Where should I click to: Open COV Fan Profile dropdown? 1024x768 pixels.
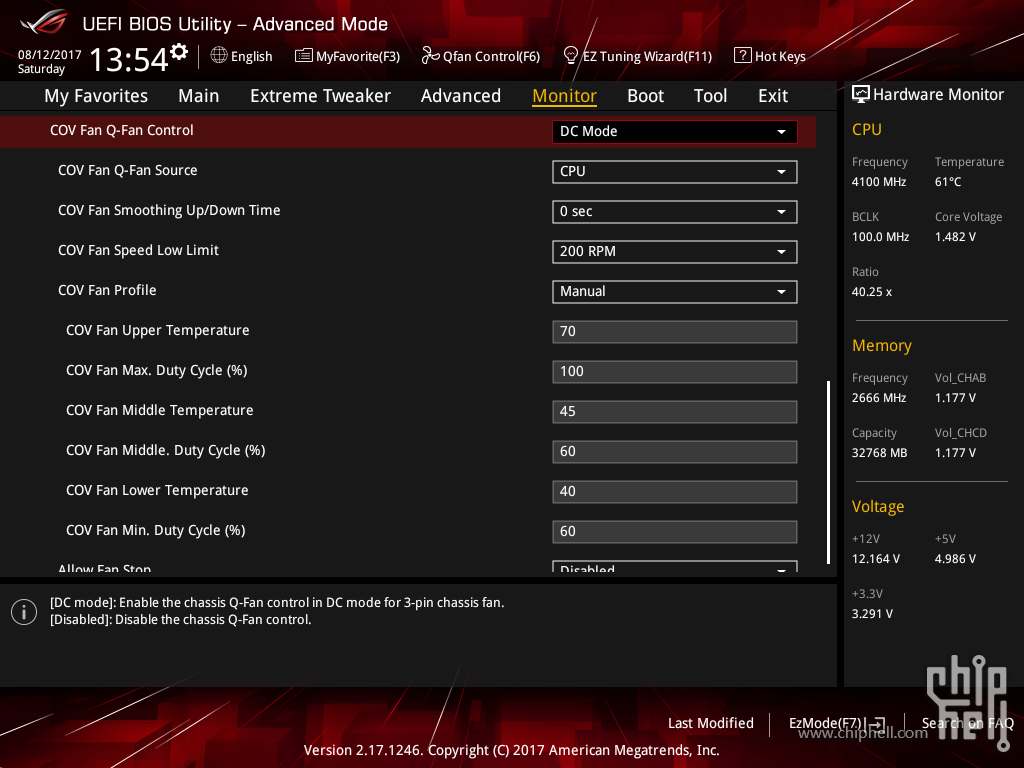pyautogui.click(x=675, y=291)
